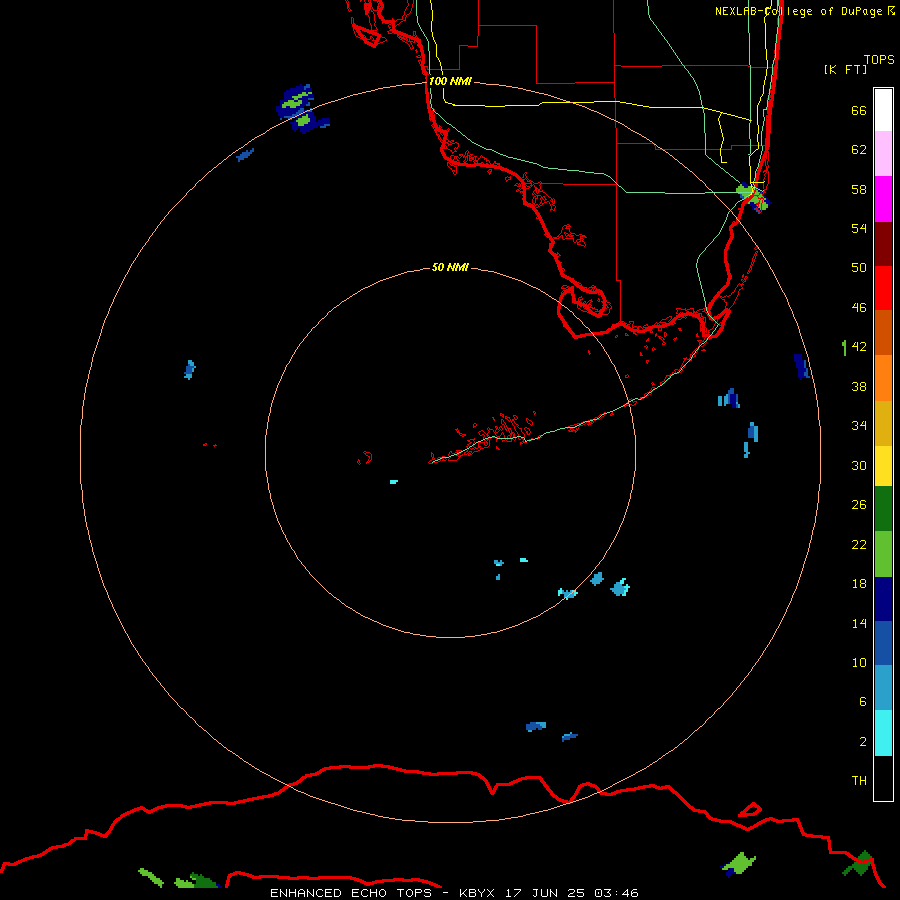The image size is (900, 900).
Task: Click the light pink legend swatch
Action: click(x=883, y=154)
